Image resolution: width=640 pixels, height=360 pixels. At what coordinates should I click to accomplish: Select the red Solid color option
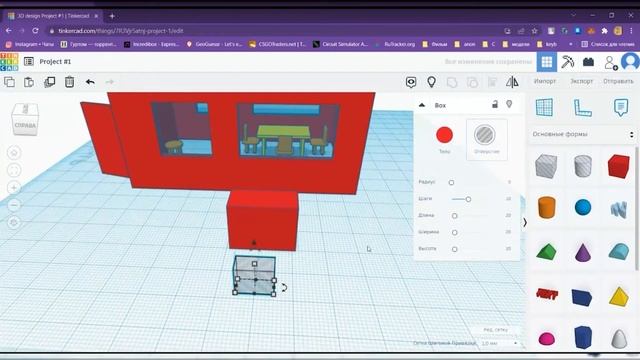click(x=444, y=135)
